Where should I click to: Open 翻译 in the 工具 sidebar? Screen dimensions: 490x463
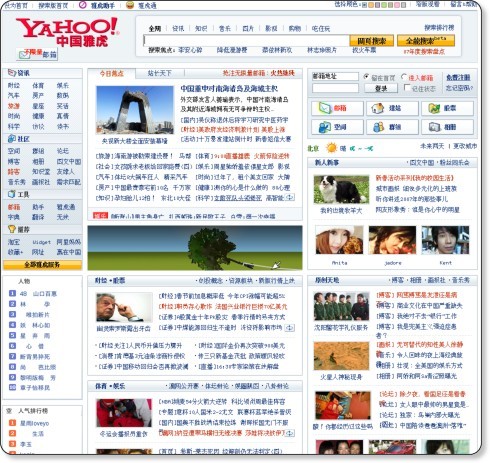pos(38,217)
